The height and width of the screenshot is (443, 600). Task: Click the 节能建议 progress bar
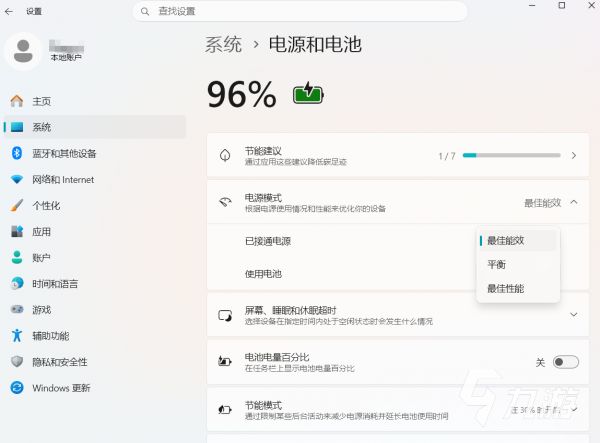(511, 155)
